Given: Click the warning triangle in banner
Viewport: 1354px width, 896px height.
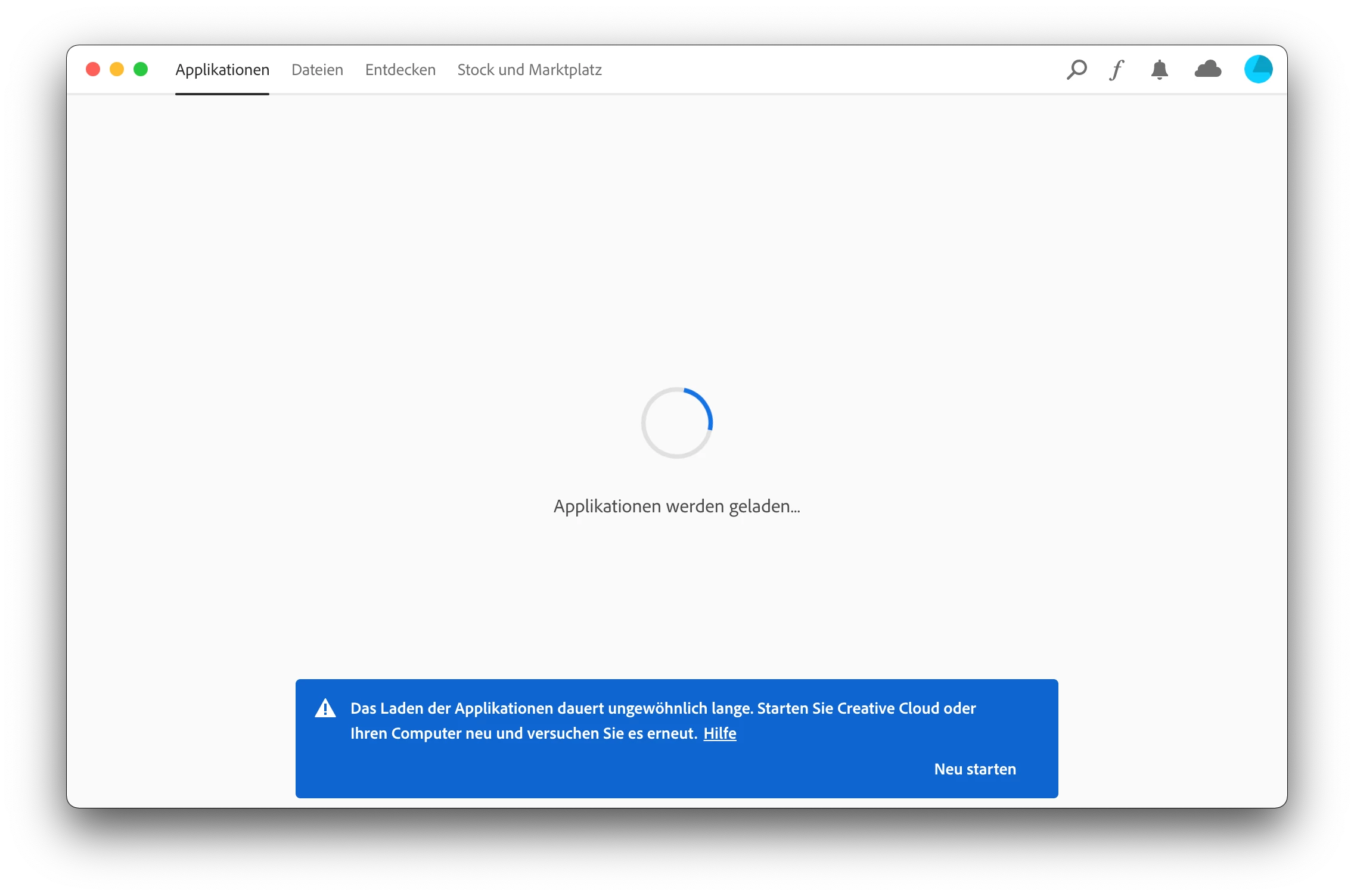Looking at the screenshot, I should click(x=325, y=708).
